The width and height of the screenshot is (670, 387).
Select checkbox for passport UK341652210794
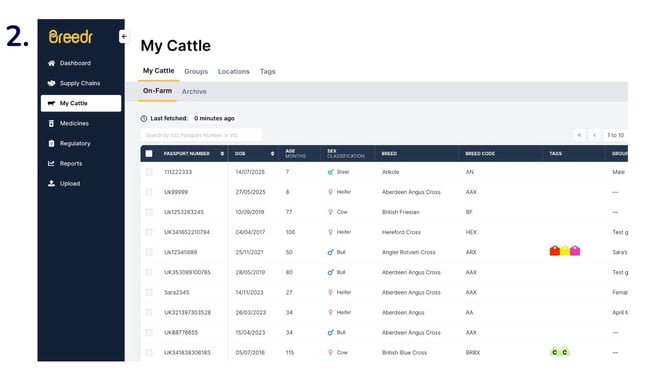pos(149,232)
